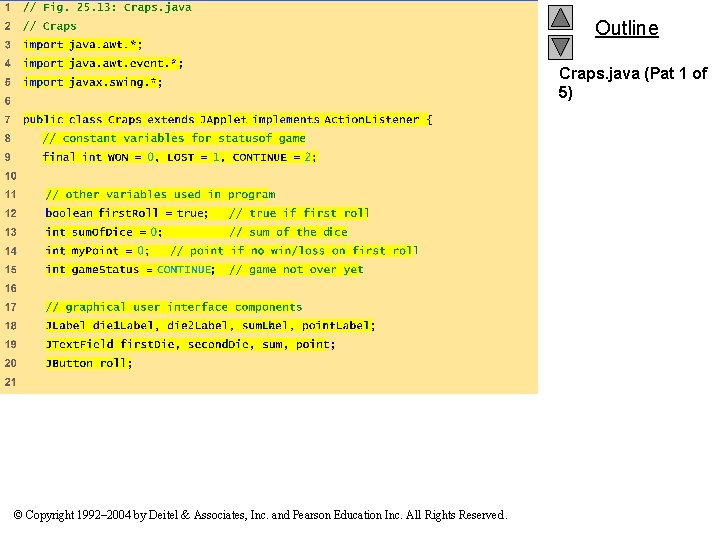Select the 'Craps.java (Pat 1 of 5)' caption
Image resolution: width=720 pixels, height=540 pixels.
pos(633,83)
